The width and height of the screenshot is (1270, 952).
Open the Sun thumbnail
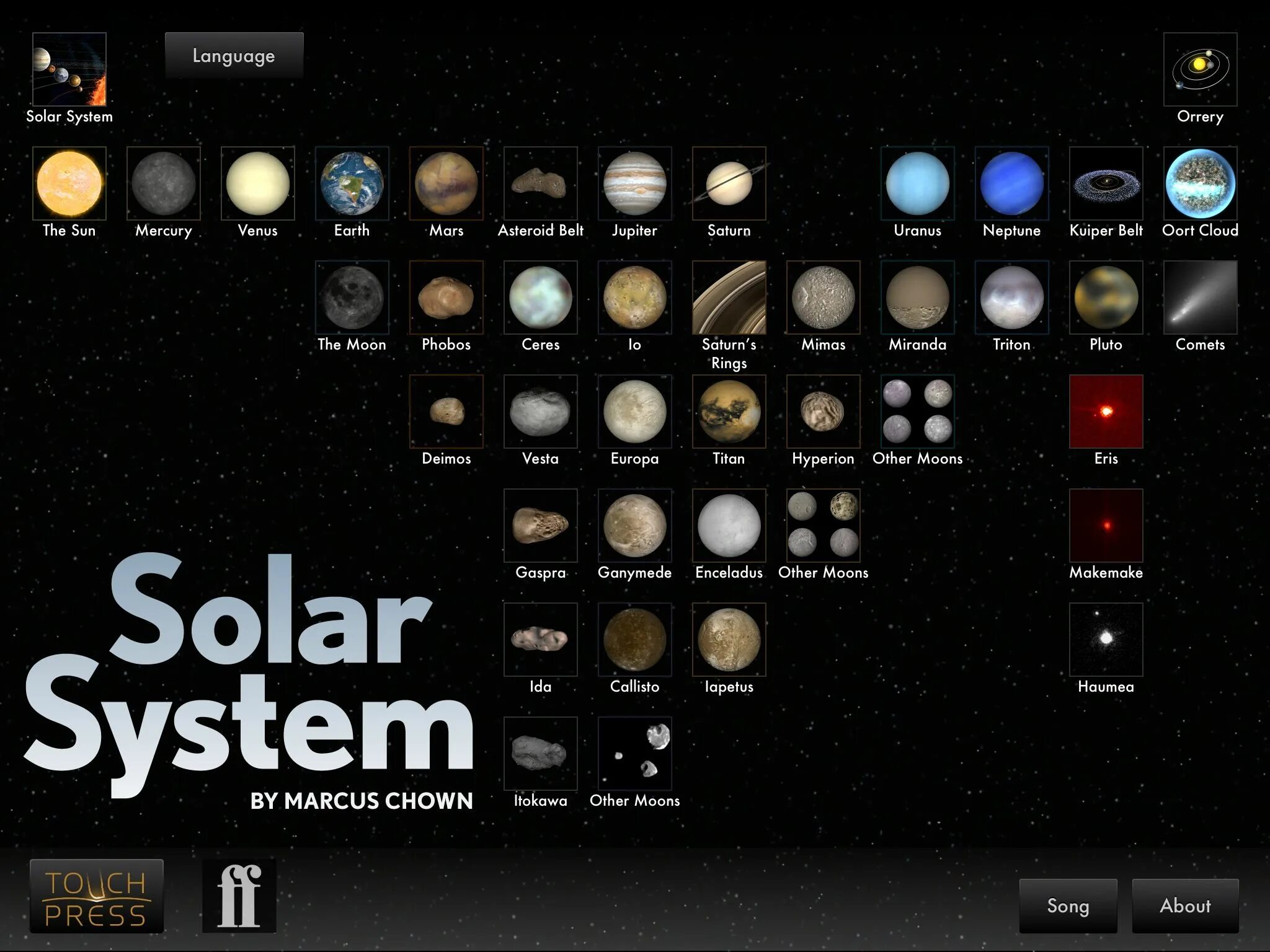pyautogui.click(x=69, y=183)
